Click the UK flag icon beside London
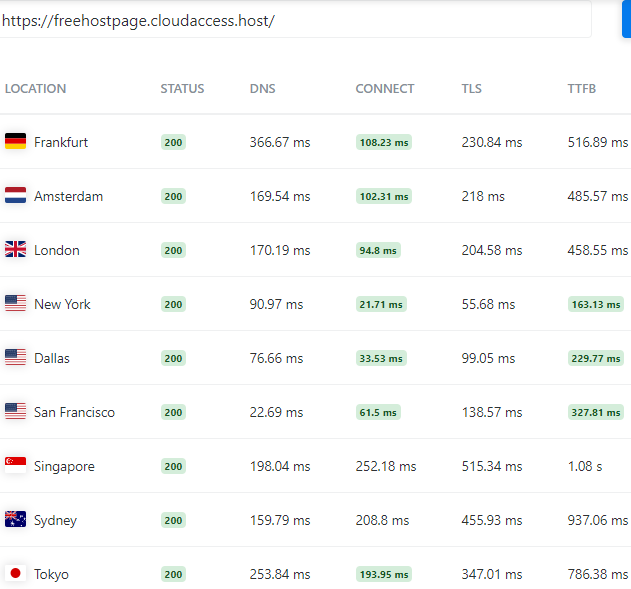Image resolution: width=631 pixels, height=589 pixels. pyautogui.click(x=15, y=250)
